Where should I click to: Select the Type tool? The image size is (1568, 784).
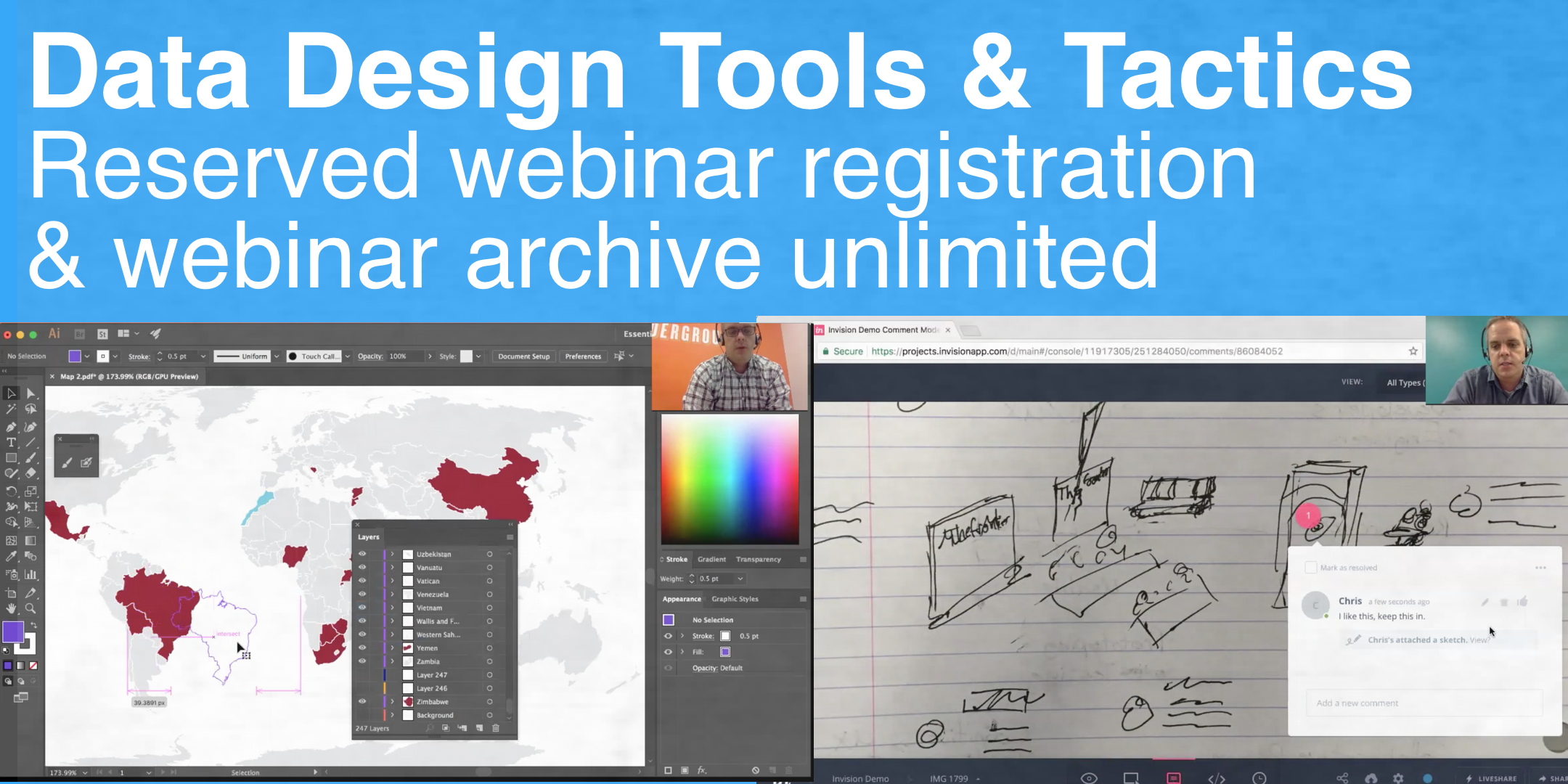point(11,442)
